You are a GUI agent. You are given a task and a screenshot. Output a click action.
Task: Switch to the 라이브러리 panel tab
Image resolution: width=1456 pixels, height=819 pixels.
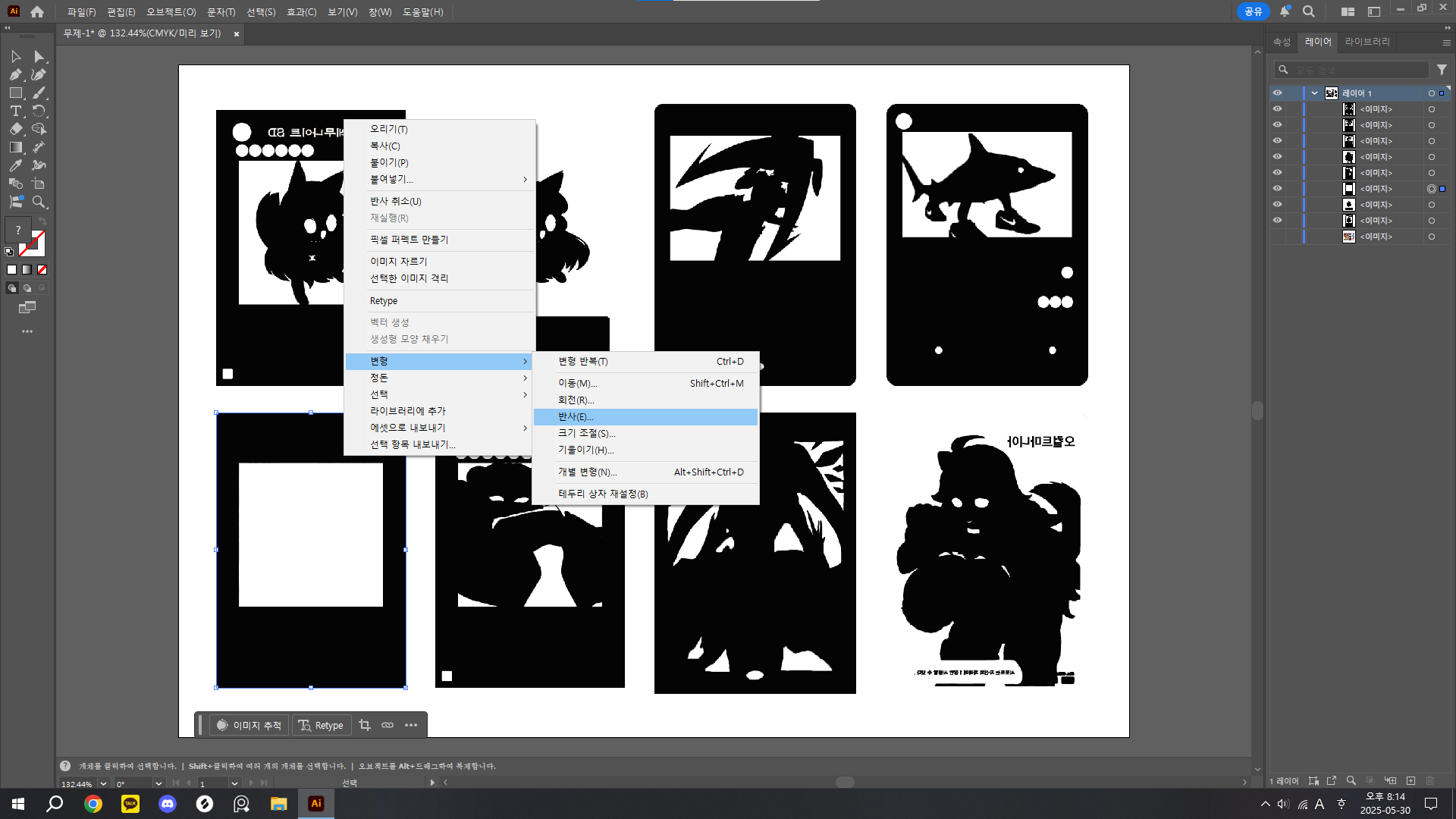1367,42
